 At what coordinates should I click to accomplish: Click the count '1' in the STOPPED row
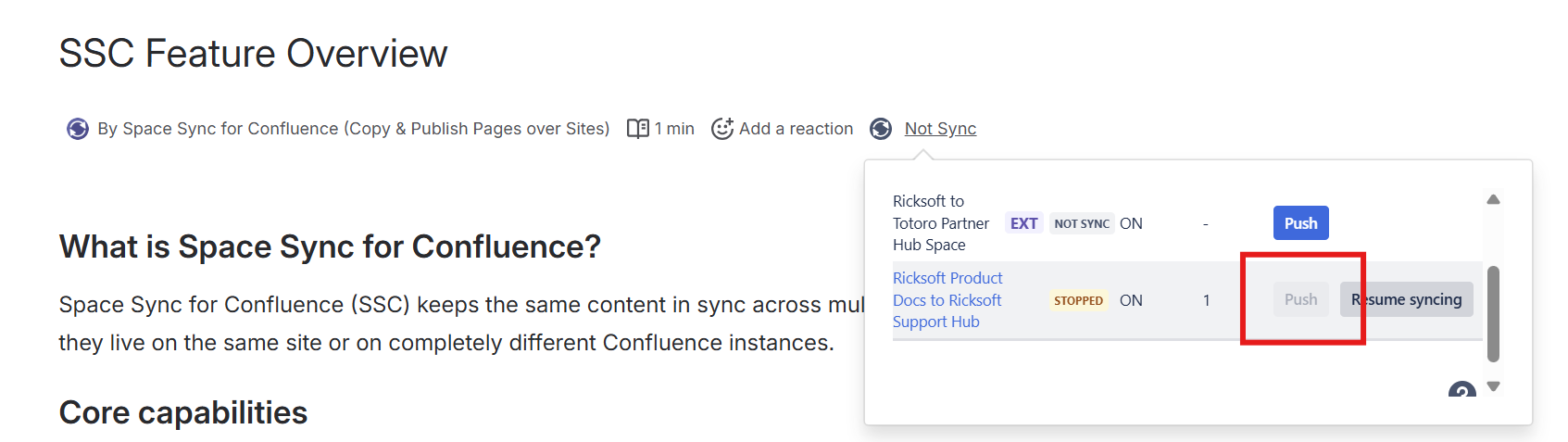(x=1206, y=300)
